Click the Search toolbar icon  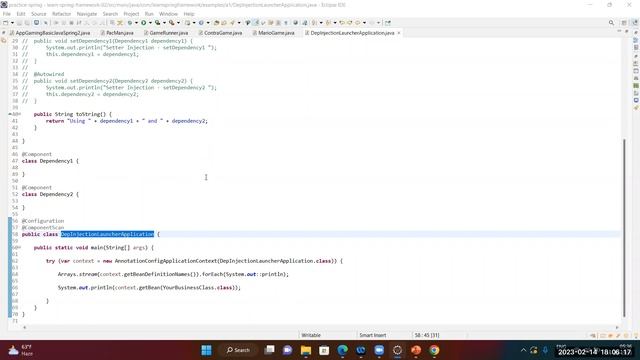click(232, 23)
